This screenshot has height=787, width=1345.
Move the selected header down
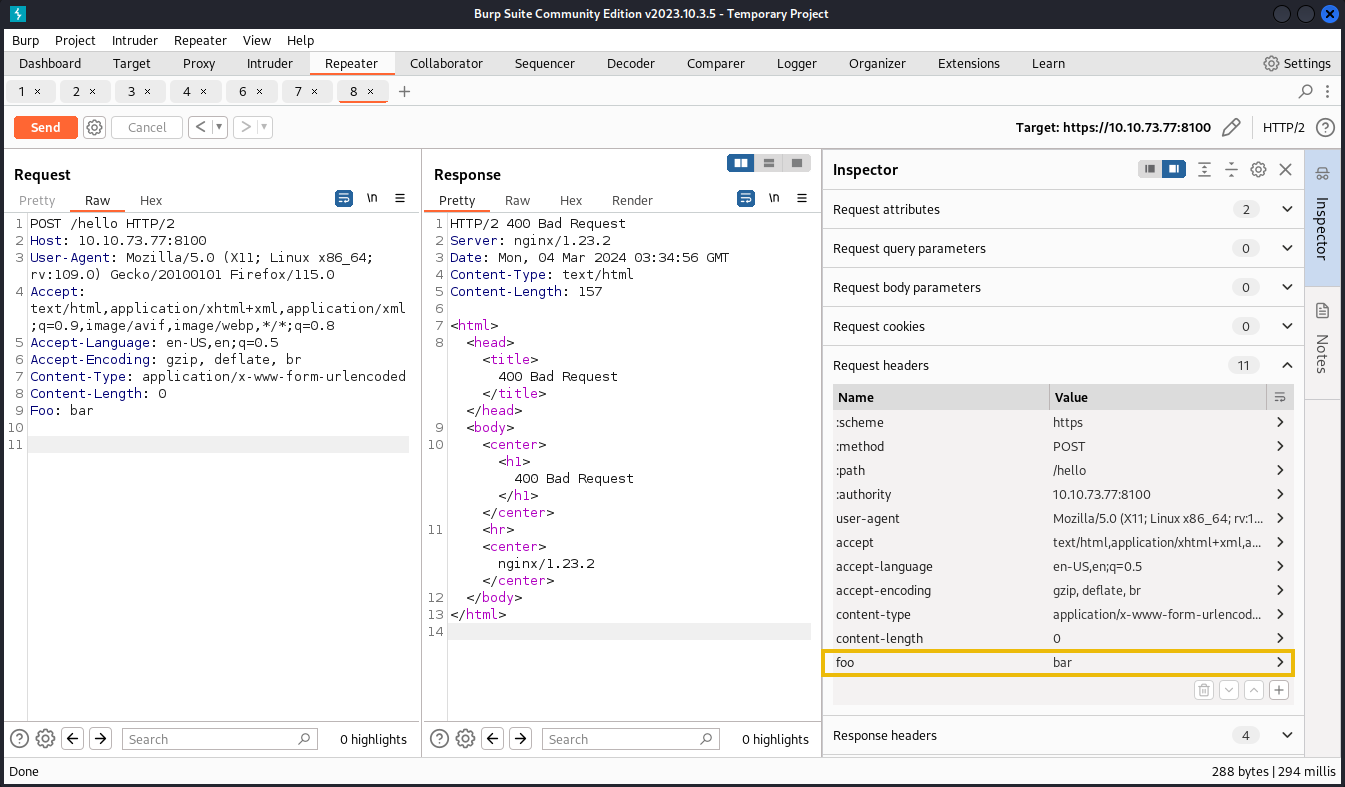tap(1229, 690)
